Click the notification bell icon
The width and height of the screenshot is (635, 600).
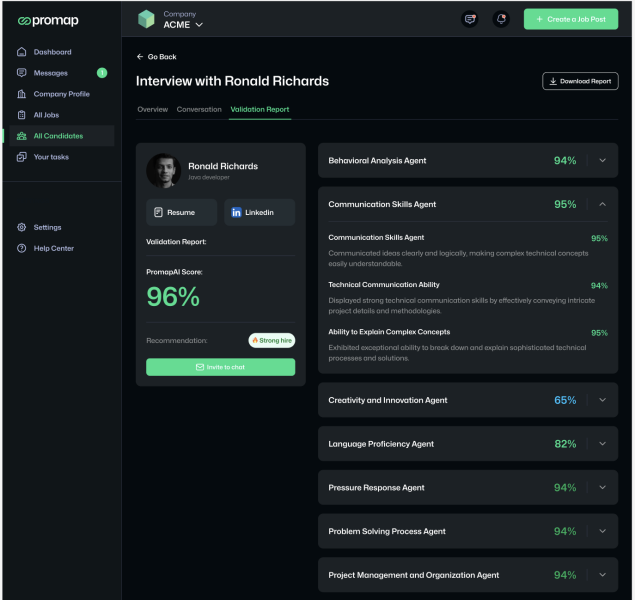pyautogui.click(x=501, y=19)
